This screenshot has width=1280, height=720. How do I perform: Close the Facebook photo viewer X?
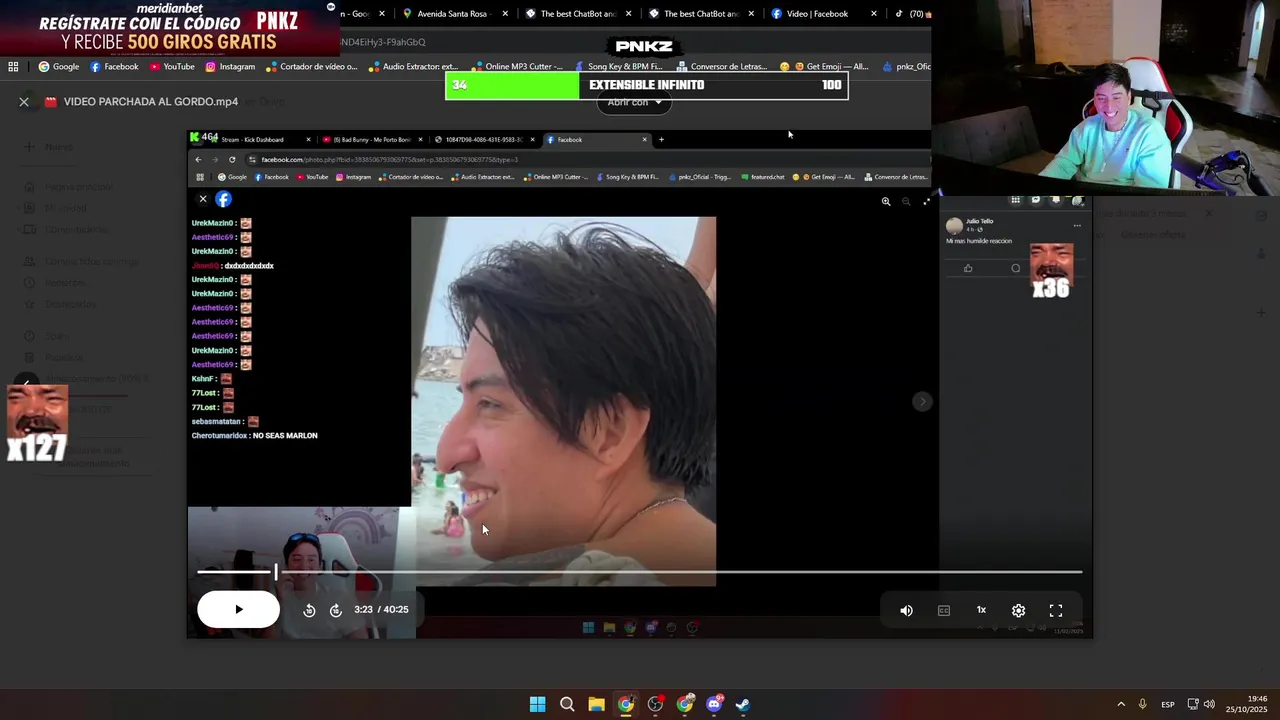coord(203,199)
